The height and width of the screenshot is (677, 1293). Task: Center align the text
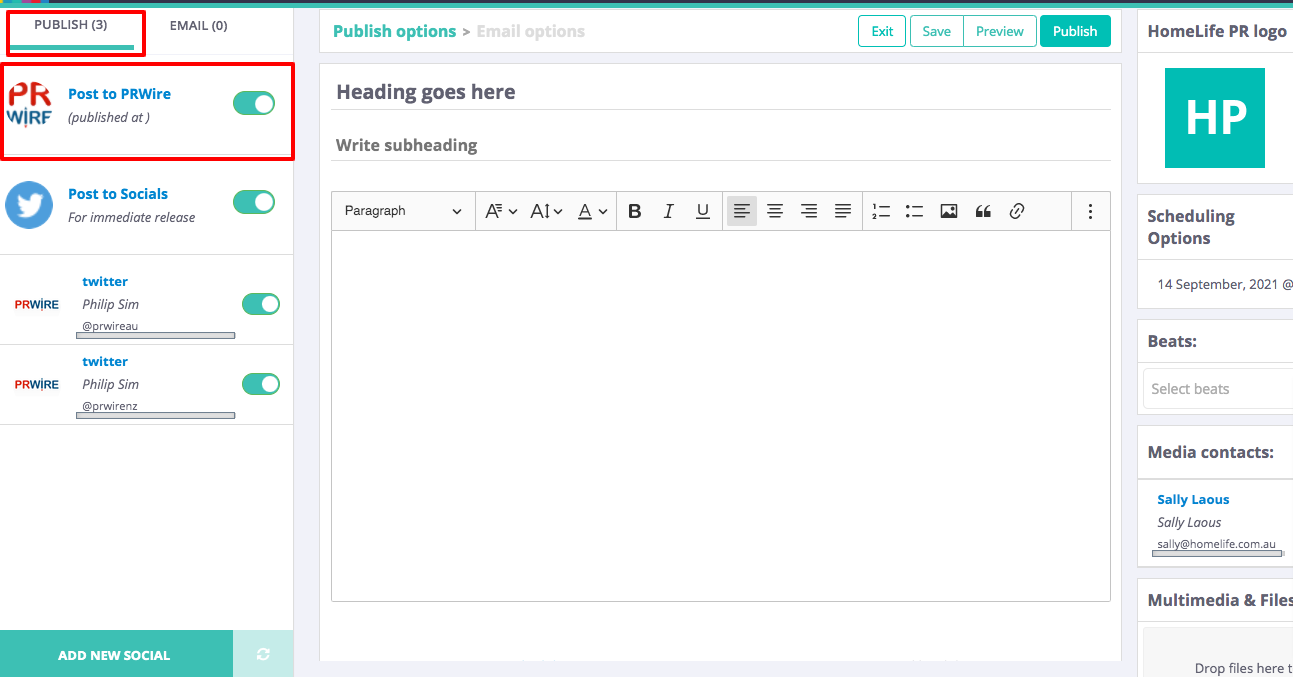click(775, 211)
